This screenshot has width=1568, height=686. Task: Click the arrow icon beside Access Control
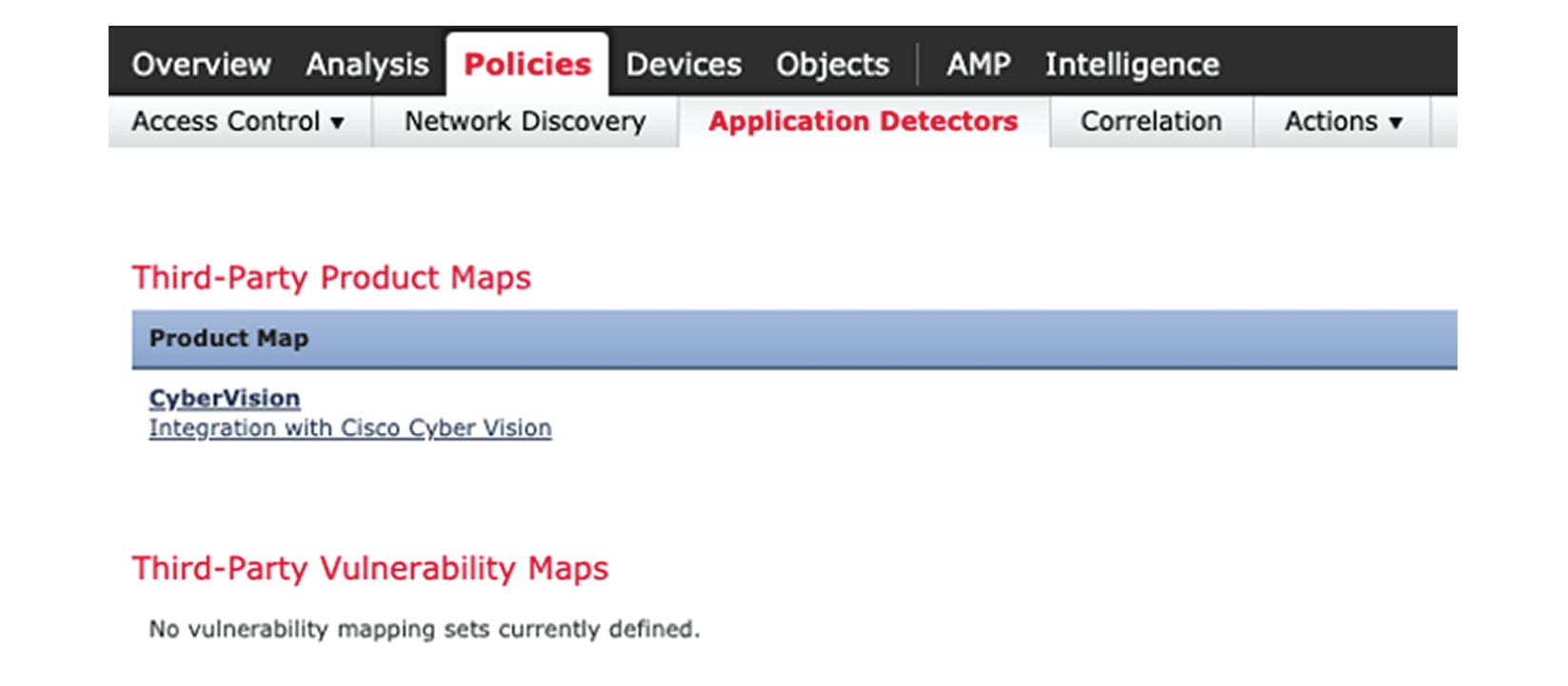[337, 123]
